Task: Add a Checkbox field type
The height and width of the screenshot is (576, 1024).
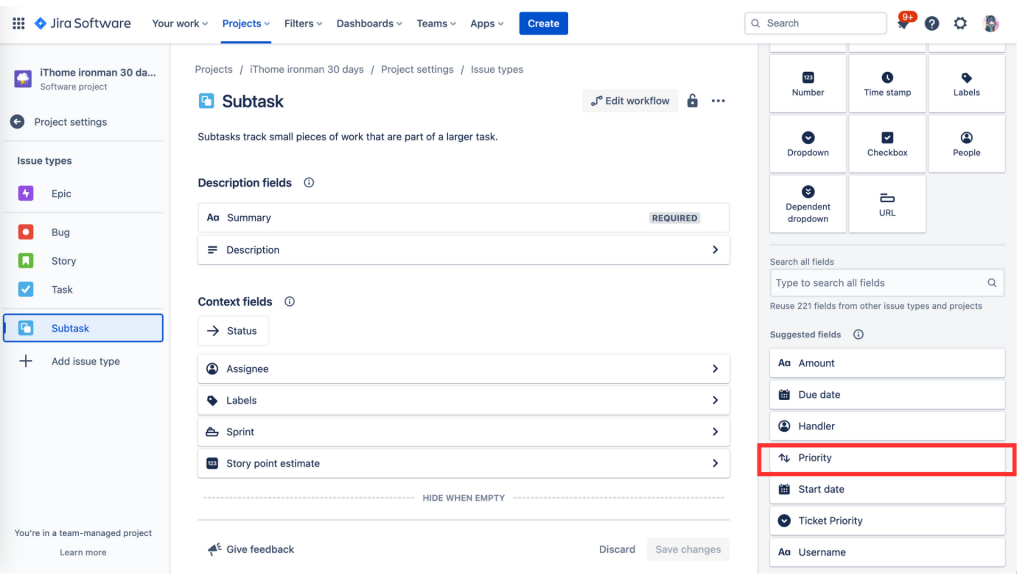Action: pos(887,144)
